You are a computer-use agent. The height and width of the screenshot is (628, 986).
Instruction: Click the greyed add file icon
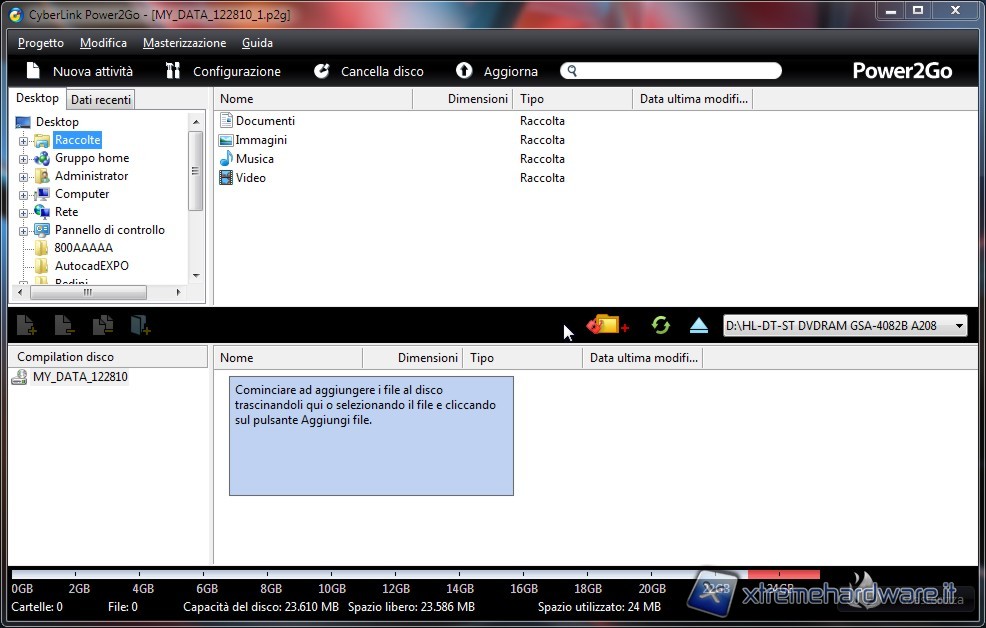pos(26,325)
